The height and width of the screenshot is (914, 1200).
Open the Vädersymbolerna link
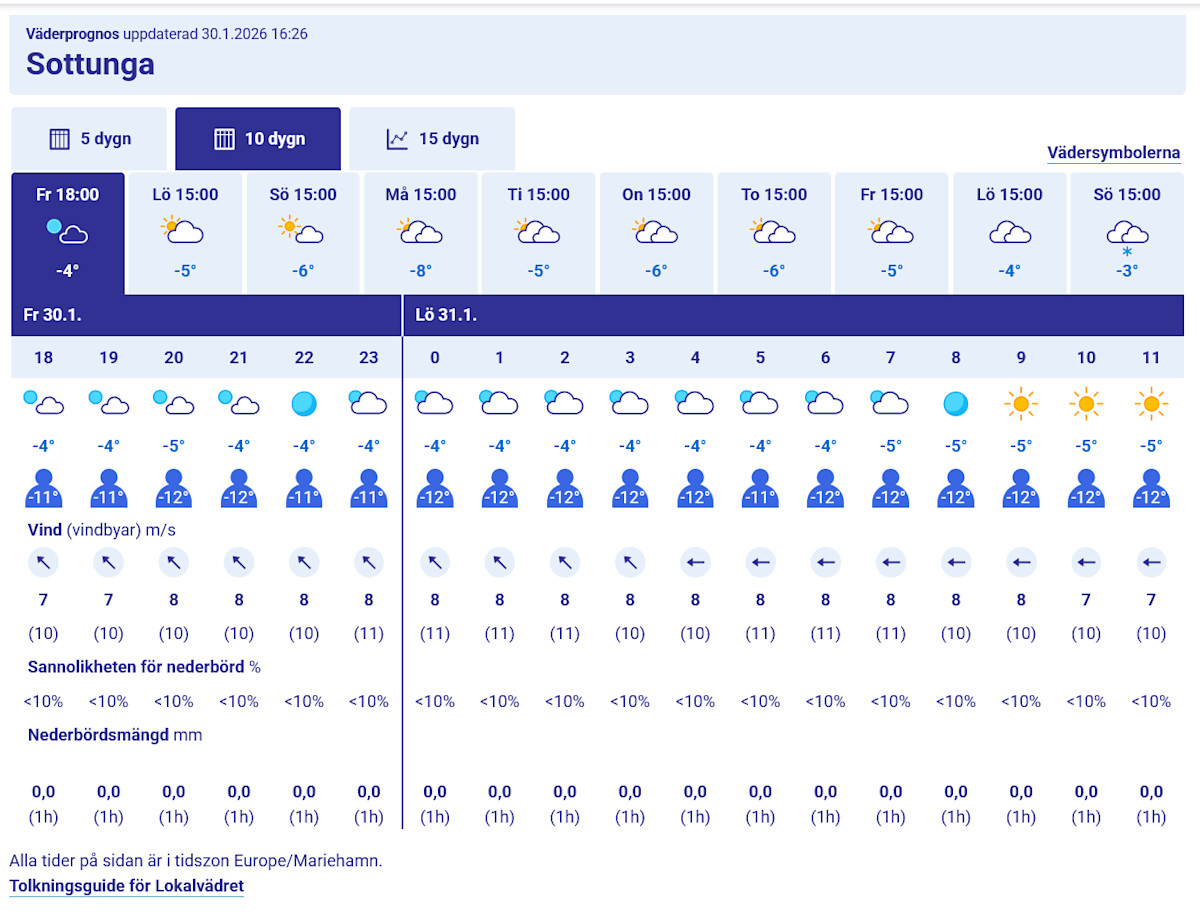tap(1113, 153)
